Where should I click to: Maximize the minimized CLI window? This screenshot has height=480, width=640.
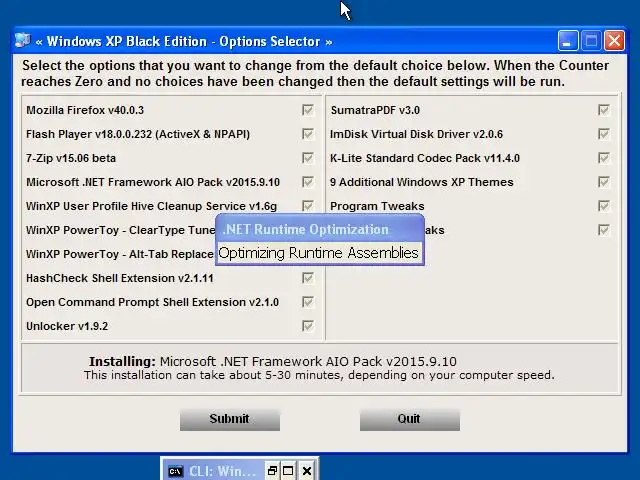pyautogui.click(x=288, y=471)
